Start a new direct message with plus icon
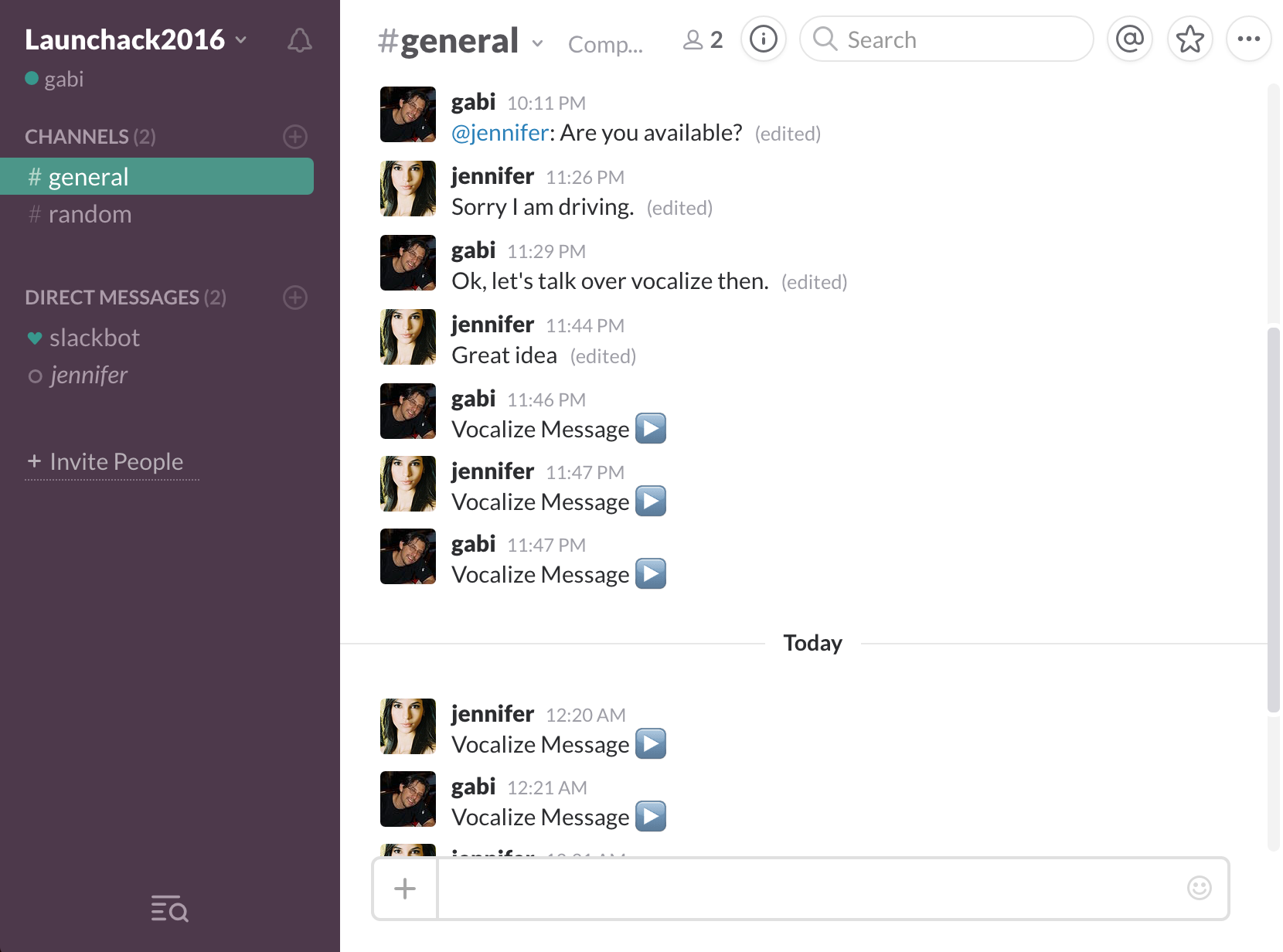The height and width of the screenshot is (952, 1283). tap(295, 297)
